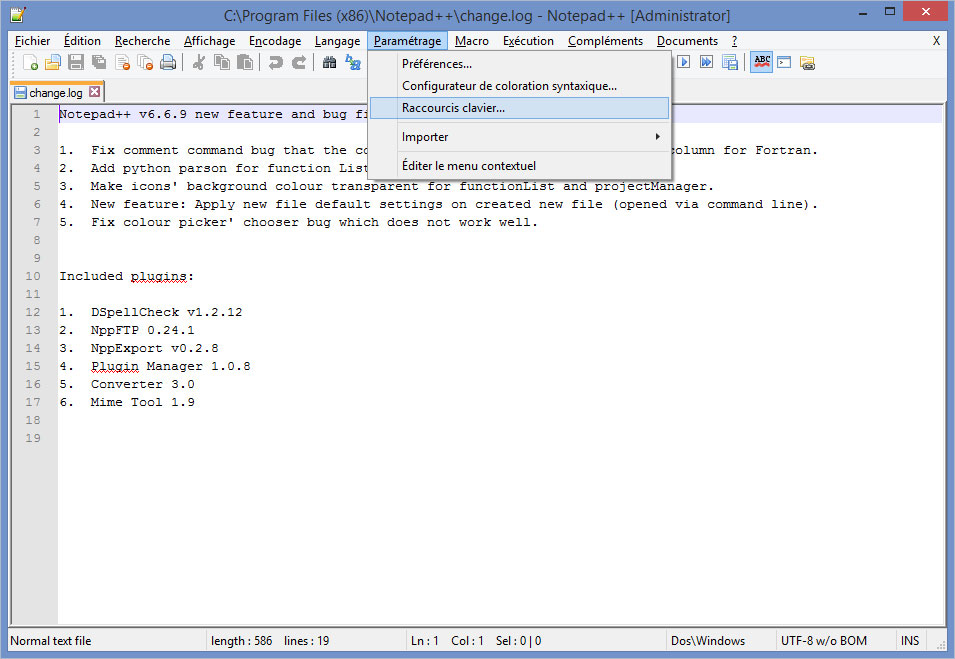The width and height of the screenshot is (955, 659).
Task: Create a new file with the New icon
Action: pyautogui.click(x=30, y=63)
